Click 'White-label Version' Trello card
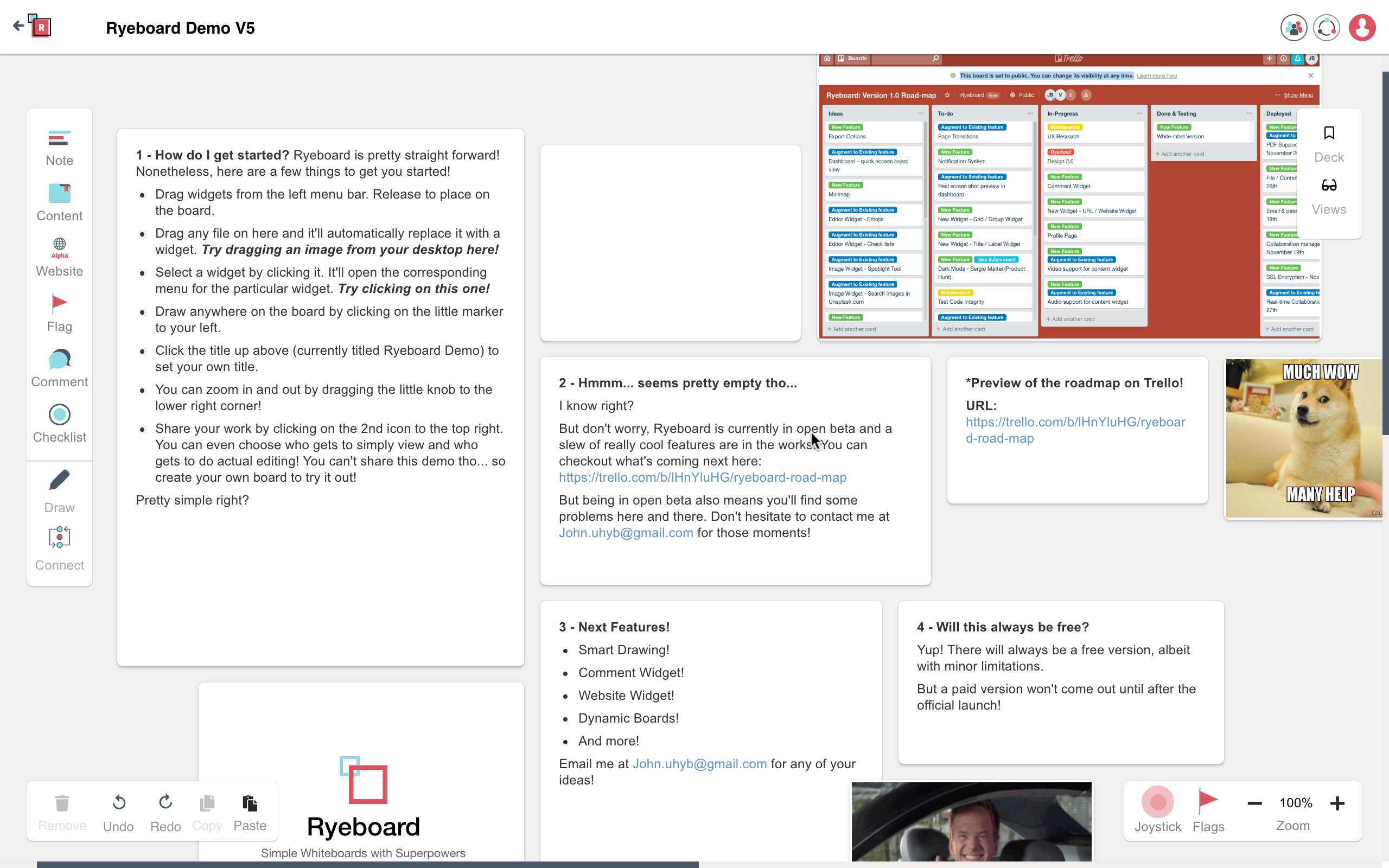1389x868 pixels. click(x=1203, y=132)
